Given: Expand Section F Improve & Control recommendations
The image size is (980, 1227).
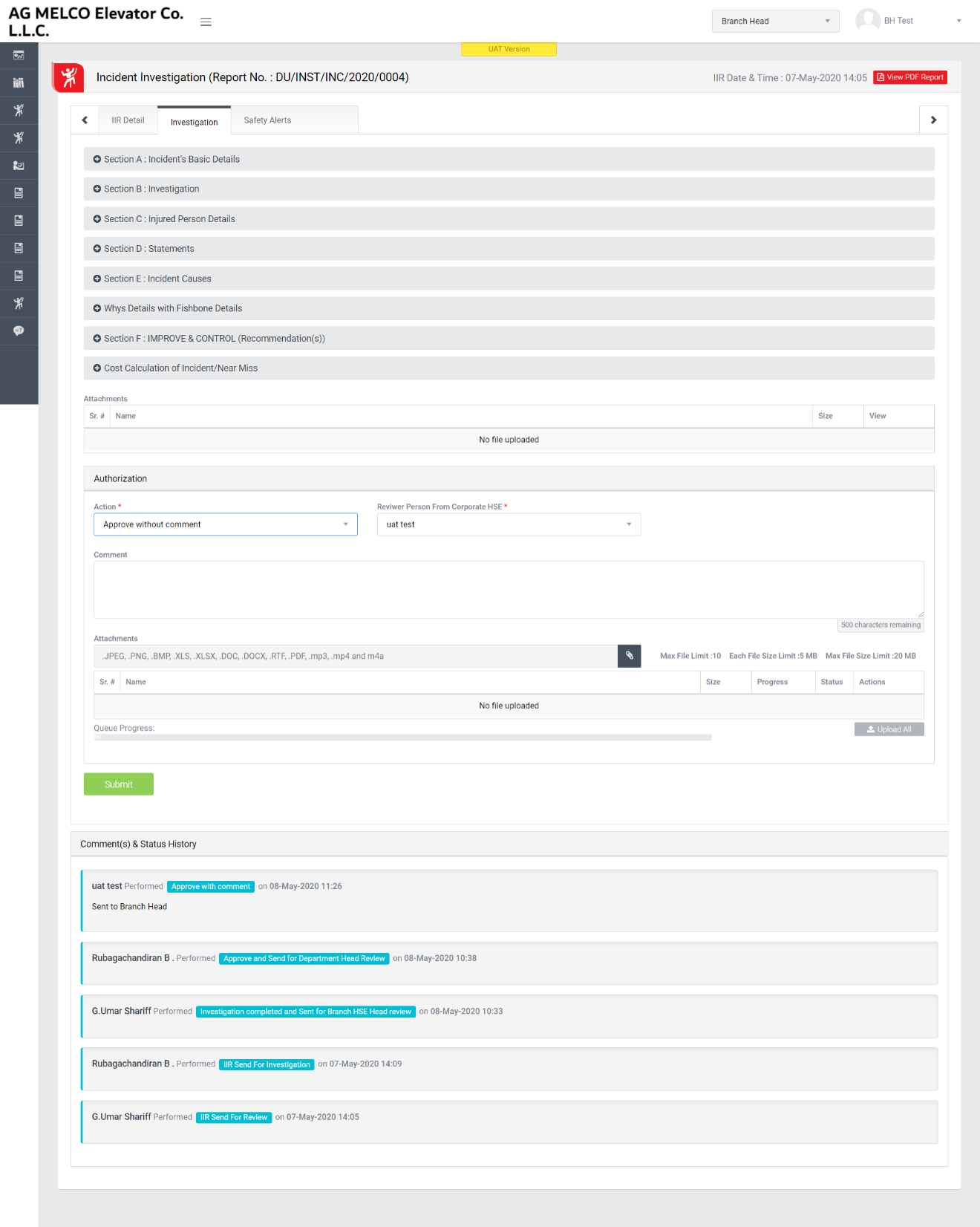Looking at the screenshot, I should (x=509, y=339).
